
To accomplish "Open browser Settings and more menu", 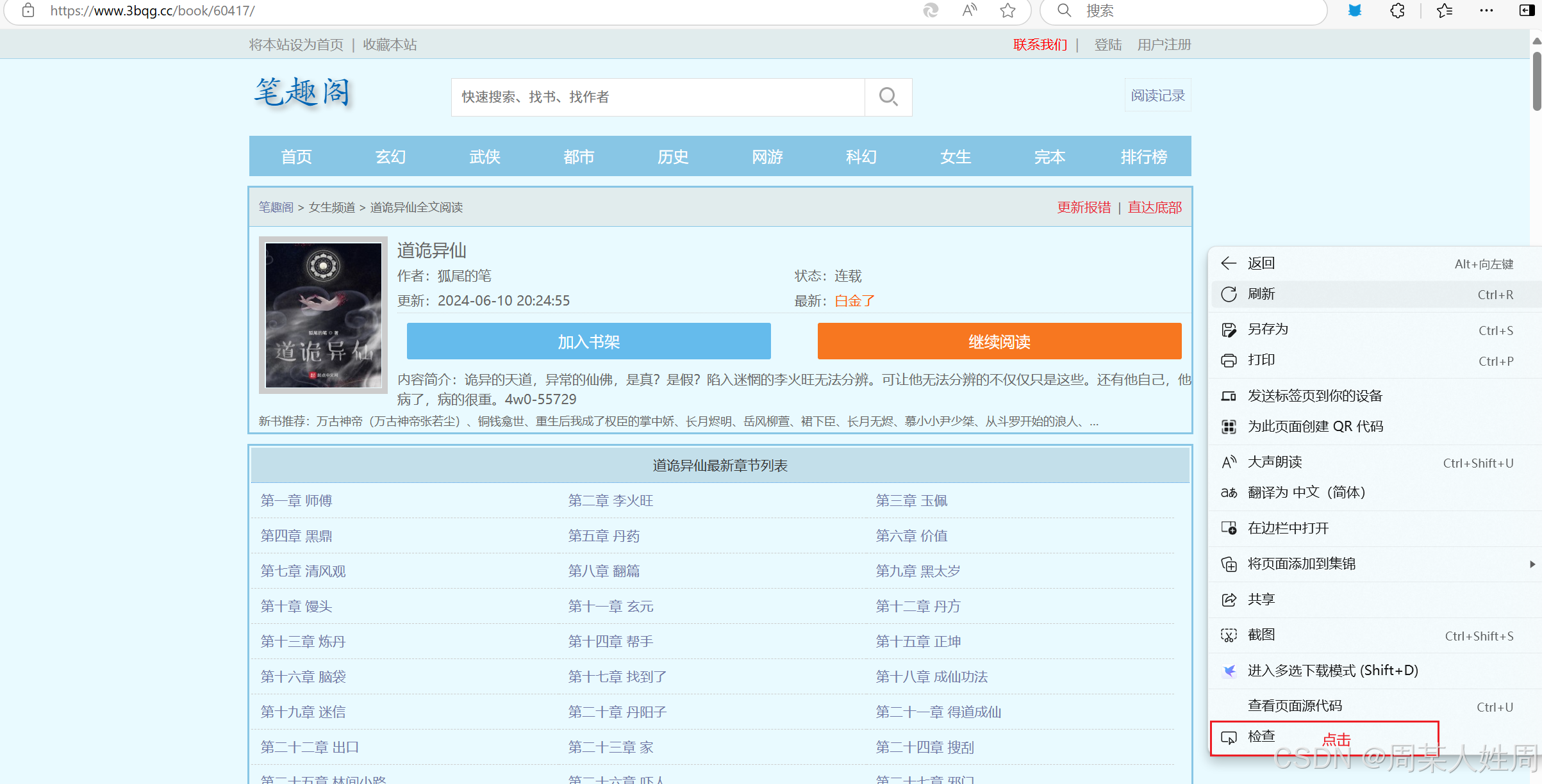I will [x=1487, y=10].
